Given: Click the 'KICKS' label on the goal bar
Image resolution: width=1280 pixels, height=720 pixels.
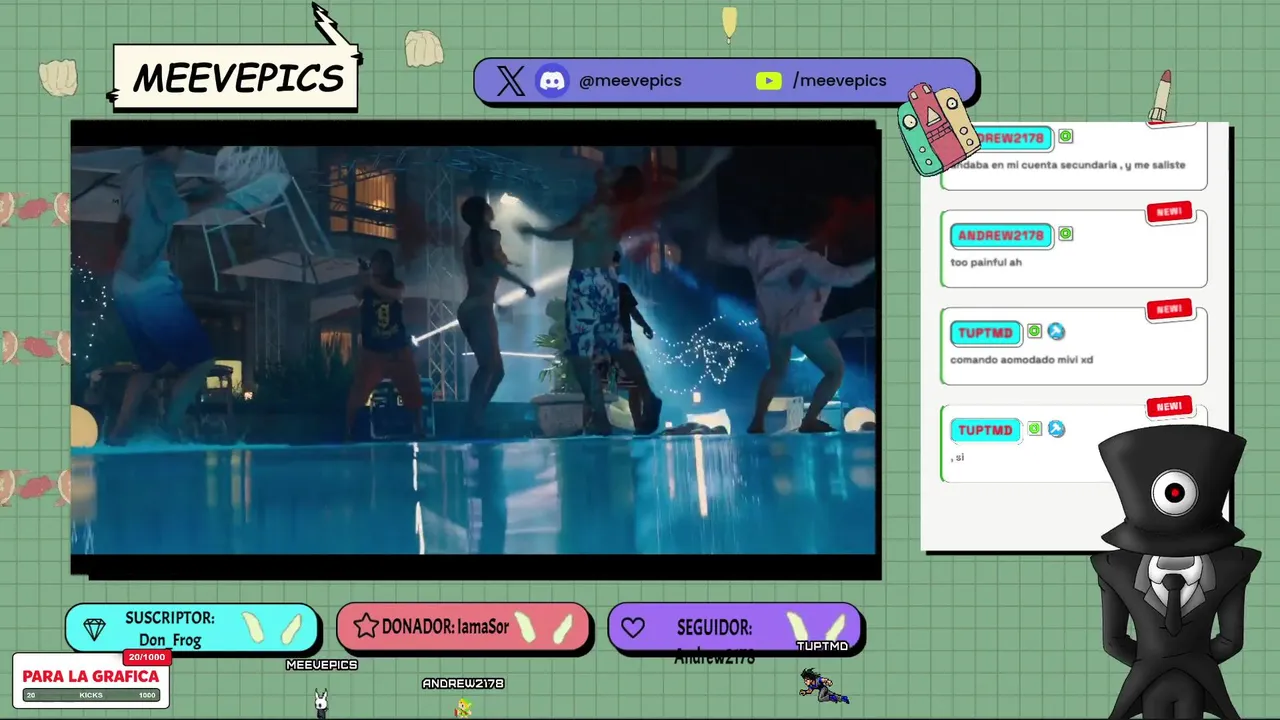Looking at the screenshot, I should [91, 695].
